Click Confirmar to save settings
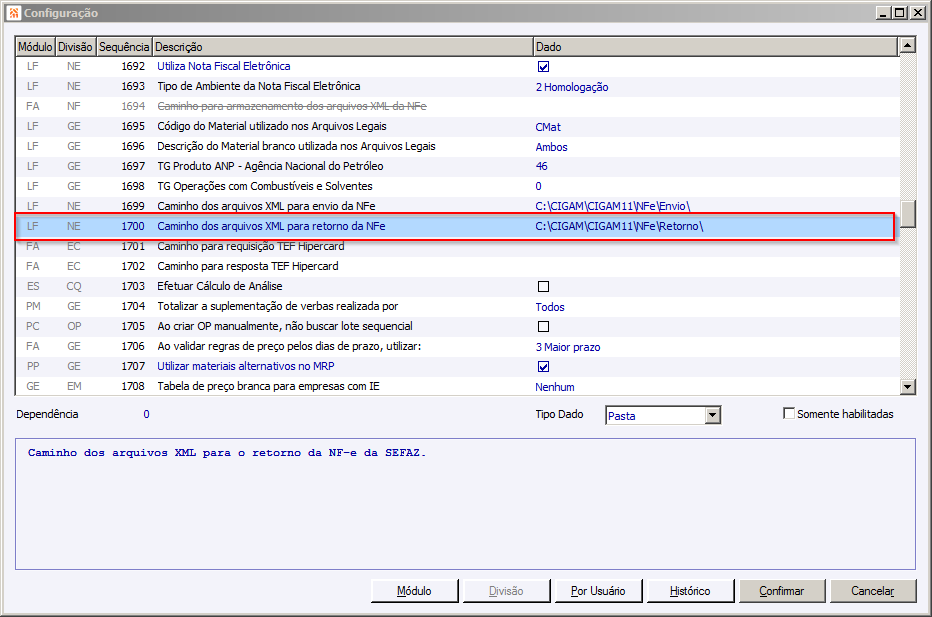This screenshot has height=617, width=932. tap(782, 591)
